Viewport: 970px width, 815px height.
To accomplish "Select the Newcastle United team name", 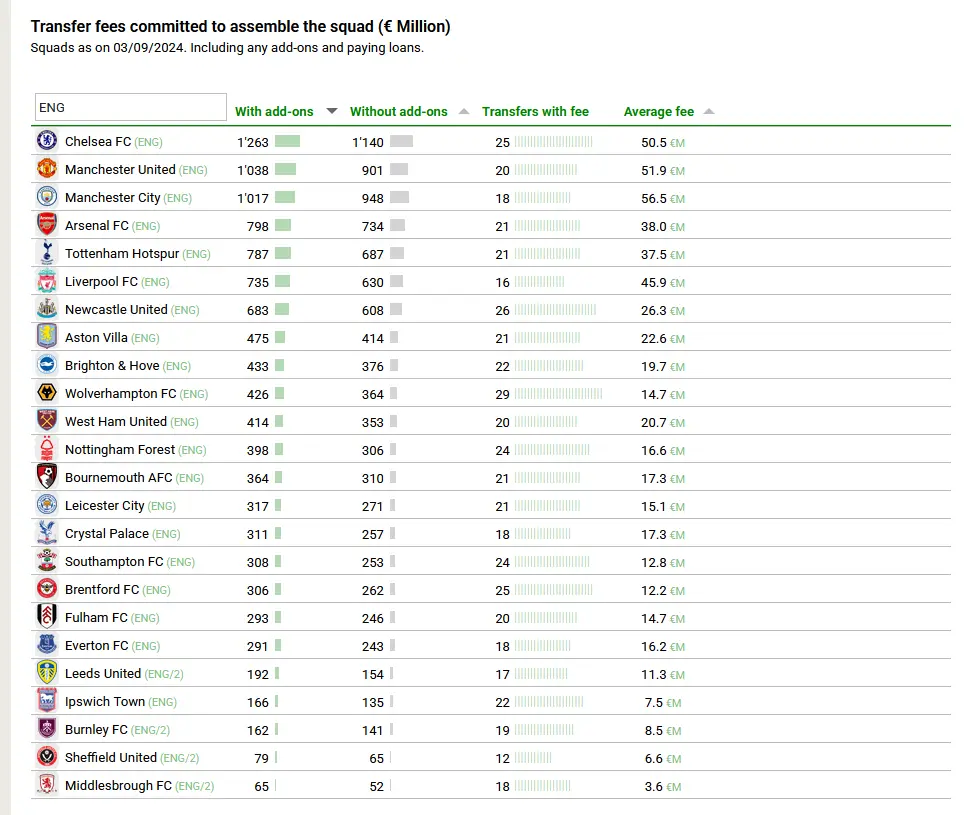I will point(116,309).
